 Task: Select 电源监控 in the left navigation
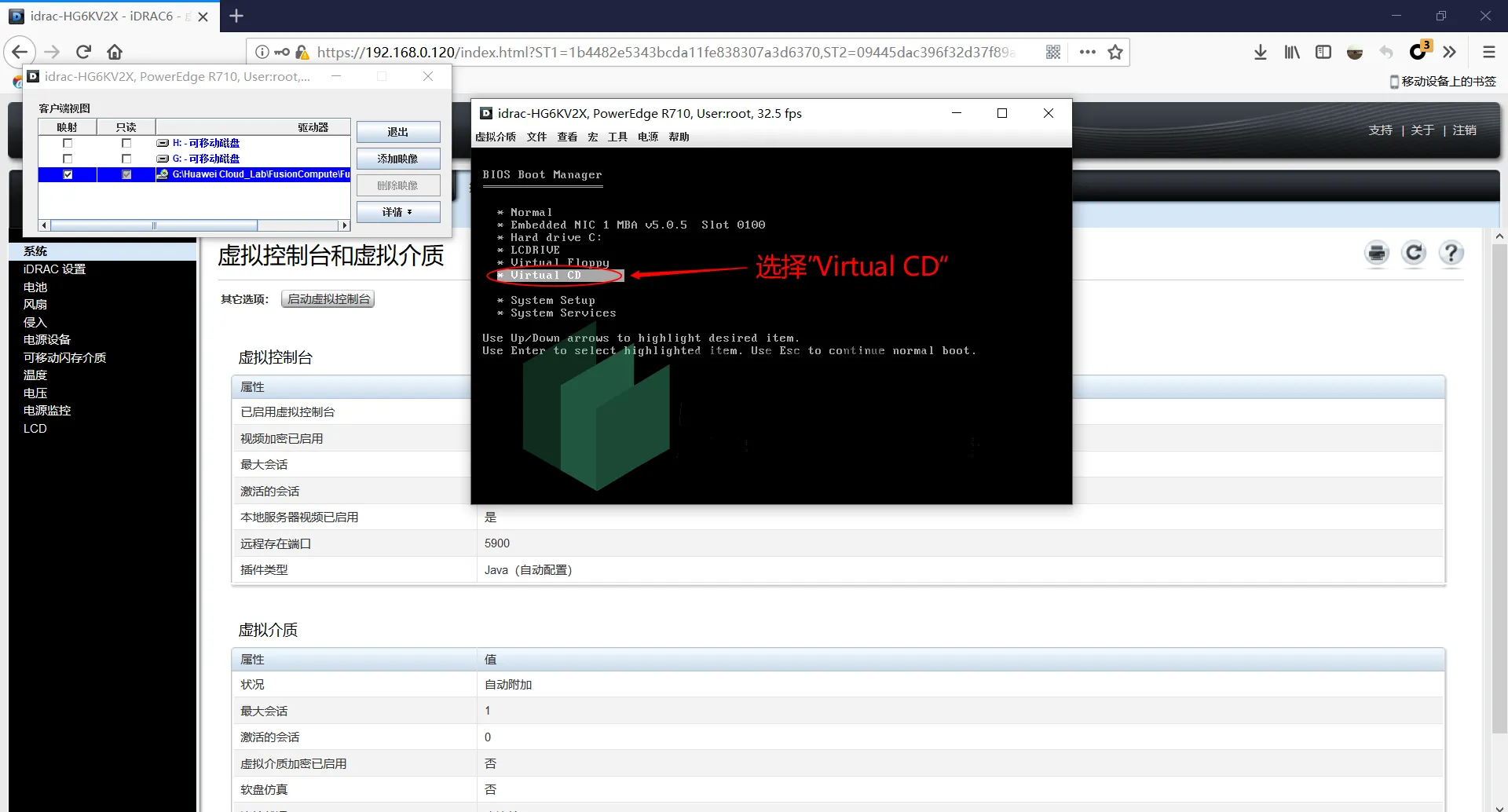47,410
